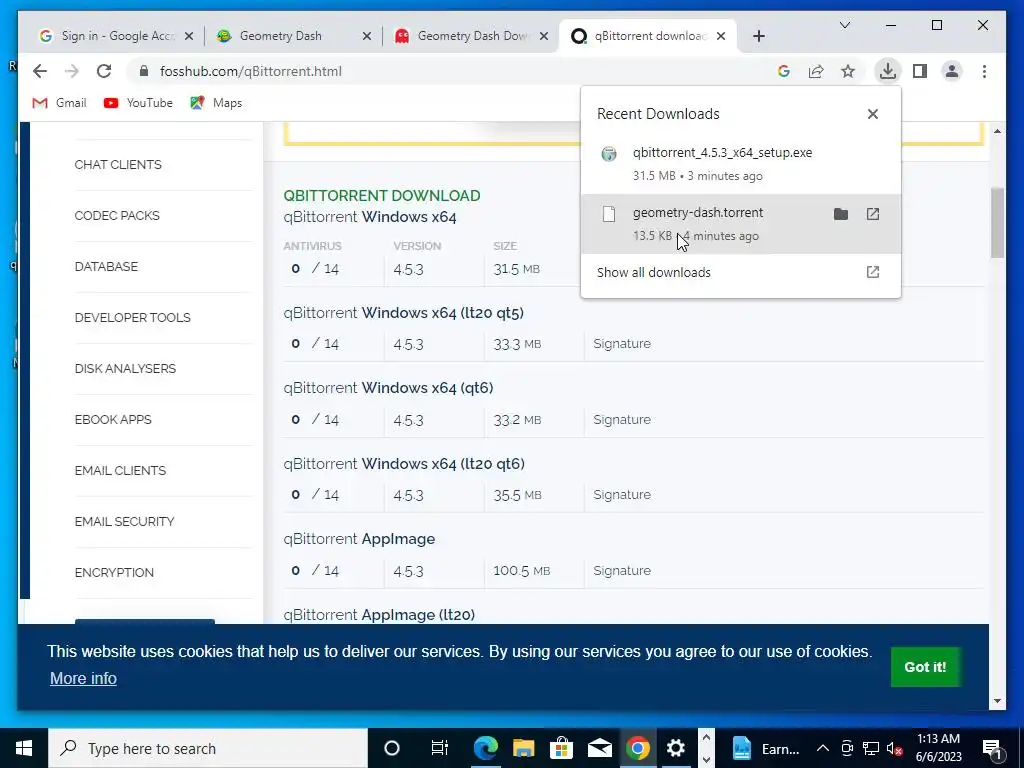Open CHAT CLIENTS category
The height and width of the screenshot is (768, 1024).
[118, 165]
